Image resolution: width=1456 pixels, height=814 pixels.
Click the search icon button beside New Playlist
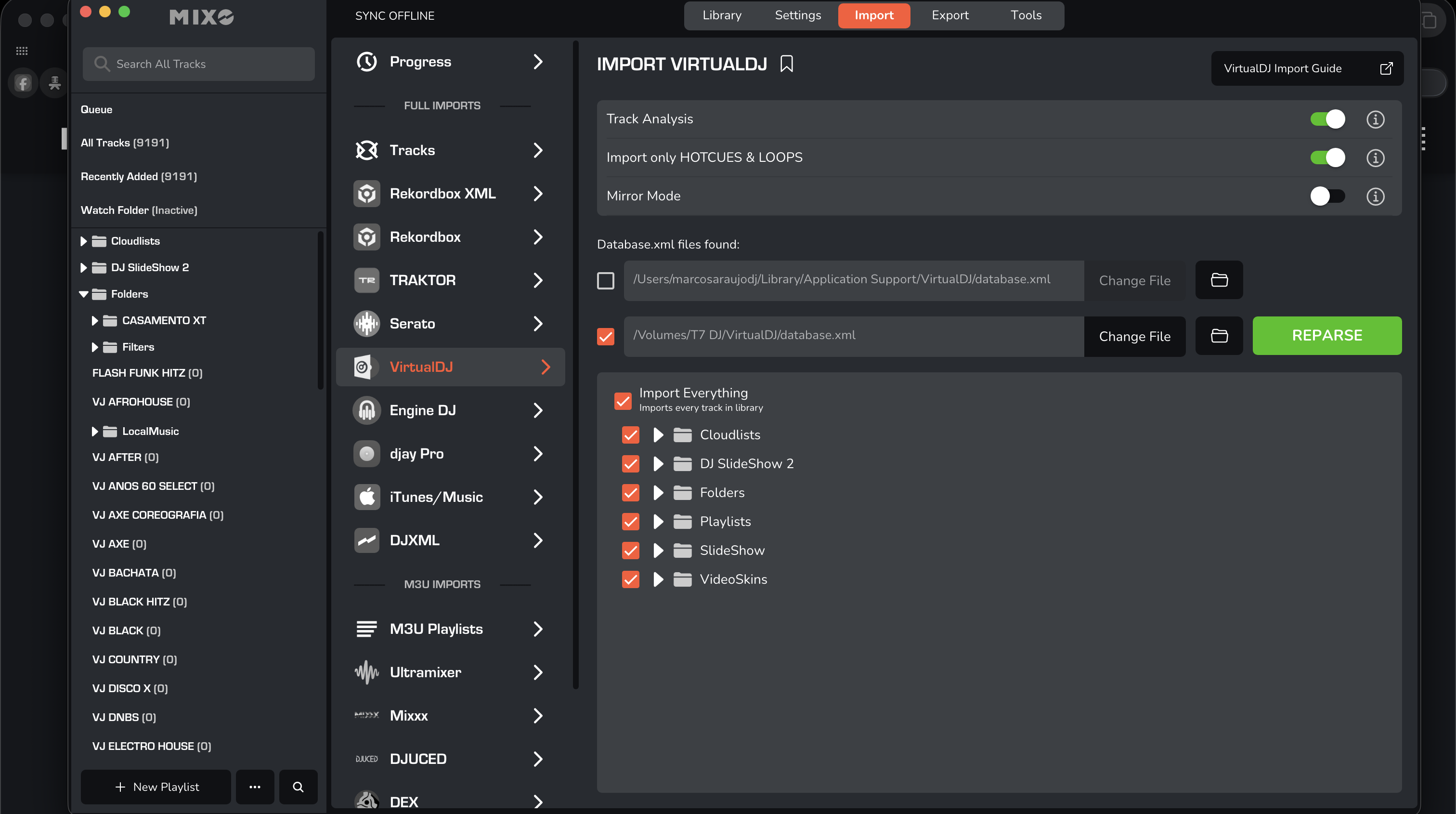[298, 787]
